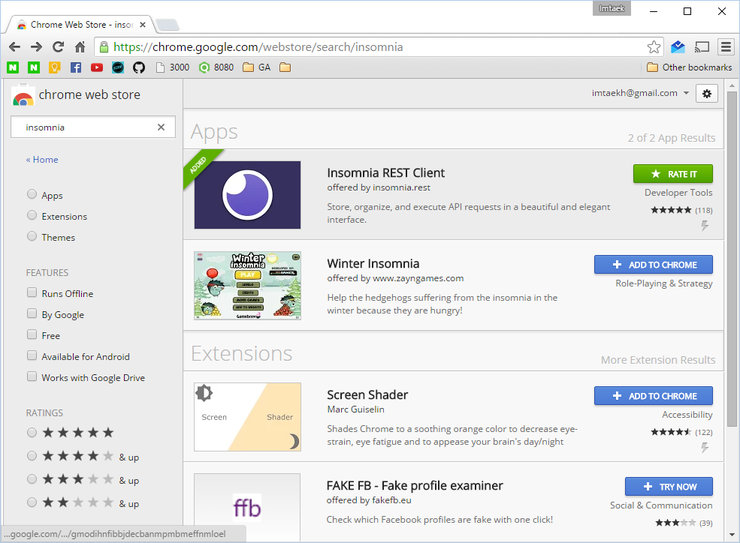Open the Facebook bookmark icon
This screenshot has width=740, height=543.
click(76, 67)
